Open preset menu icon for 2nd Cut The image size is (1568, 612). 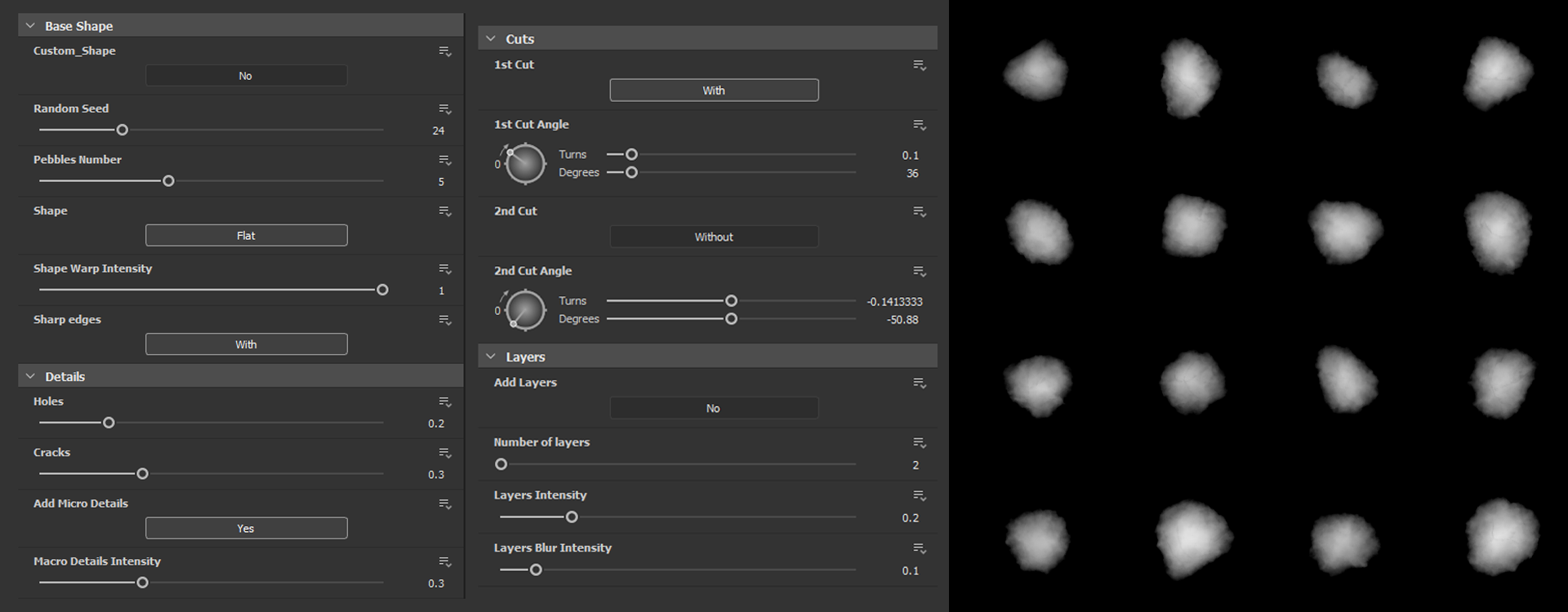tap(920, 212)
